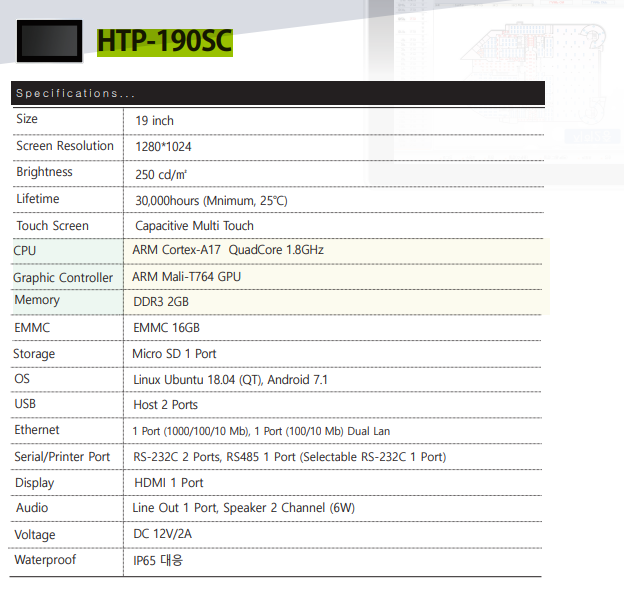
Task: Click the IP65 waterproof value
Action: pyautogui.click(x=158, y=561)
